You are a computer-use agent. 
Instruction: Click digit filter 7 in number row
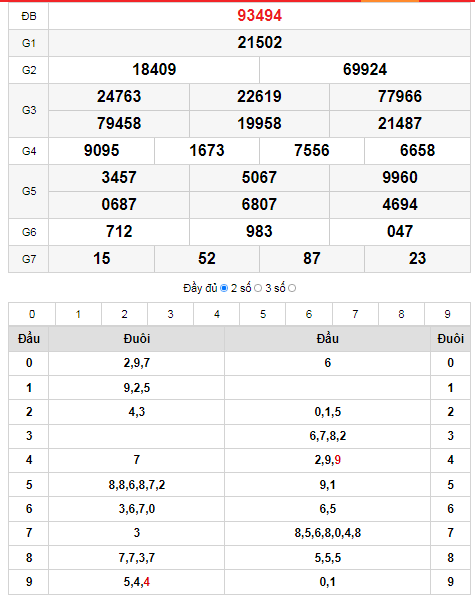pos(355,314)
